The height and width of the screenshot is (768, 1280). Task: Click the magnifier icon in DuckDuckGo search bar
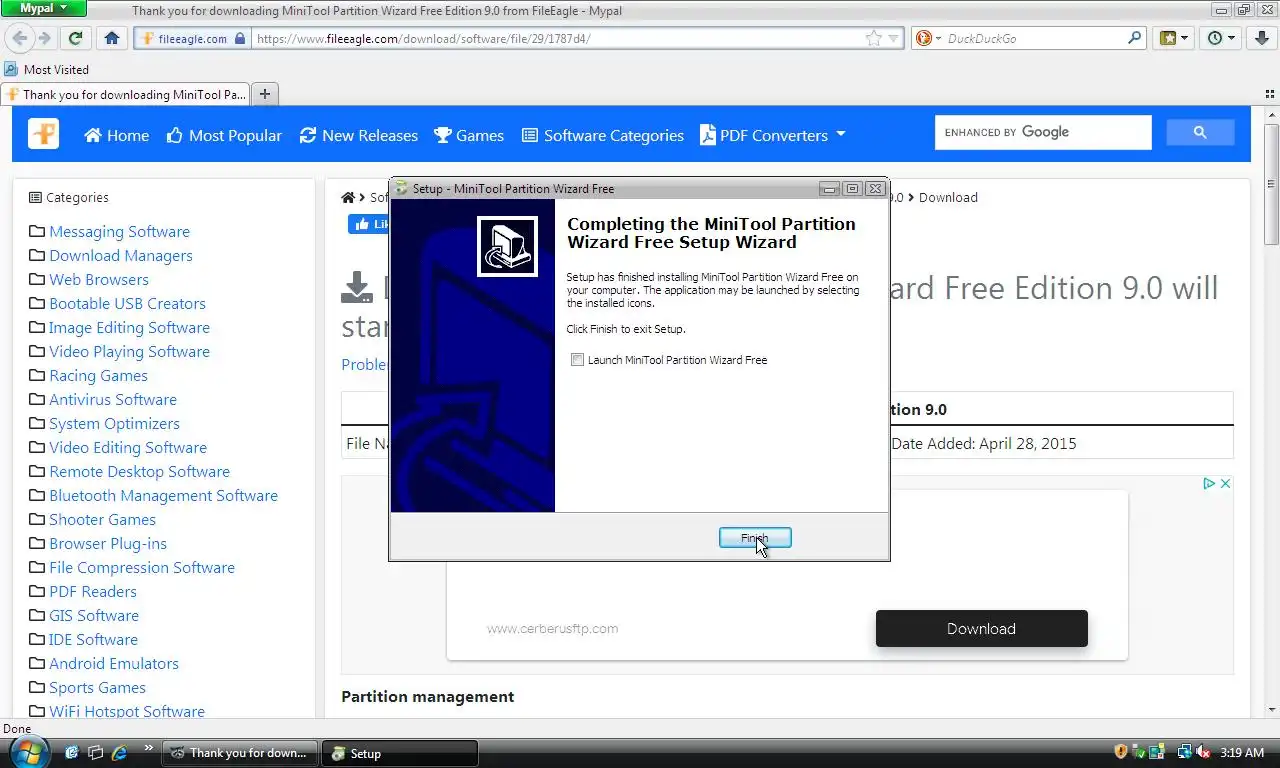tap(1135, 38)
